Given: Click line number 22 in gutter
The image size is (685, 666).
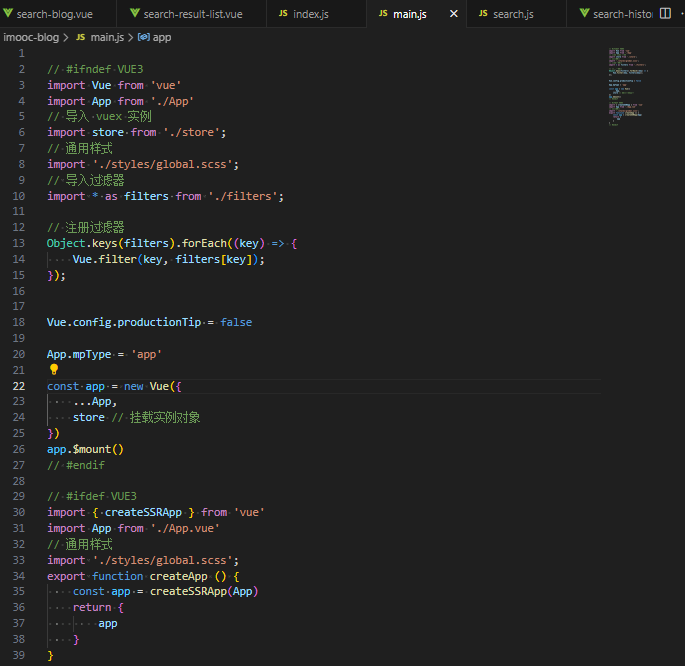Looking at the screenshot, I should click(x=19, y=386).
